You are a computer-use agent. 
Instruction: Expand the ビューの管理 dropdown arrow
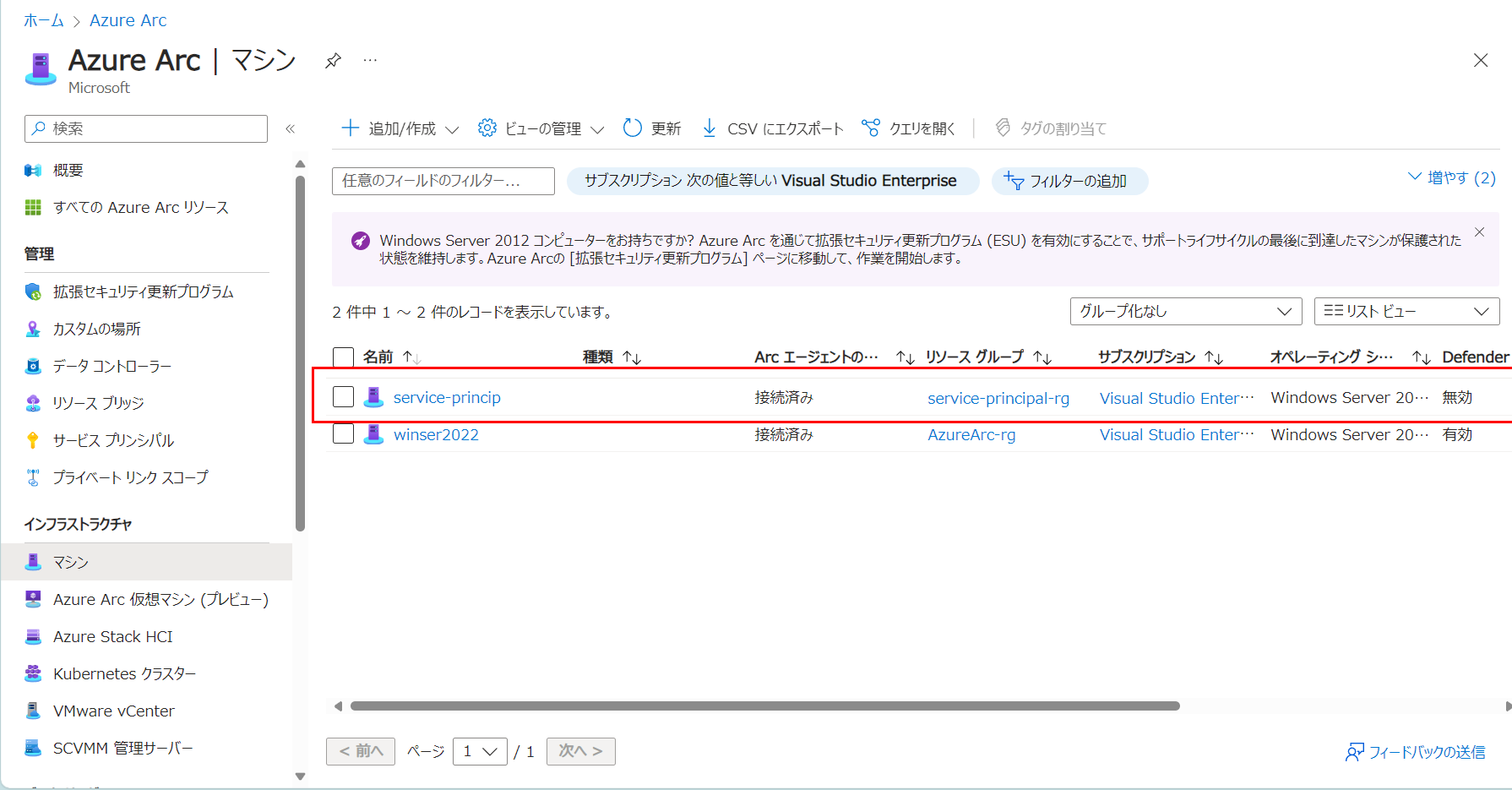point(597,129)
